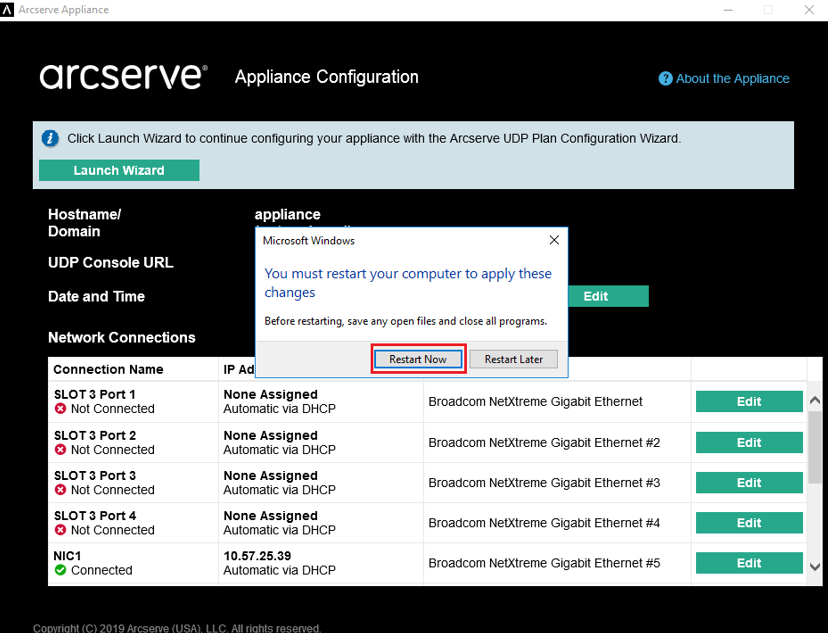Close the Microsoft Windows restart dialog
Image resolution: width=830 pixels, height=633 pixels.
pos(554,240)
